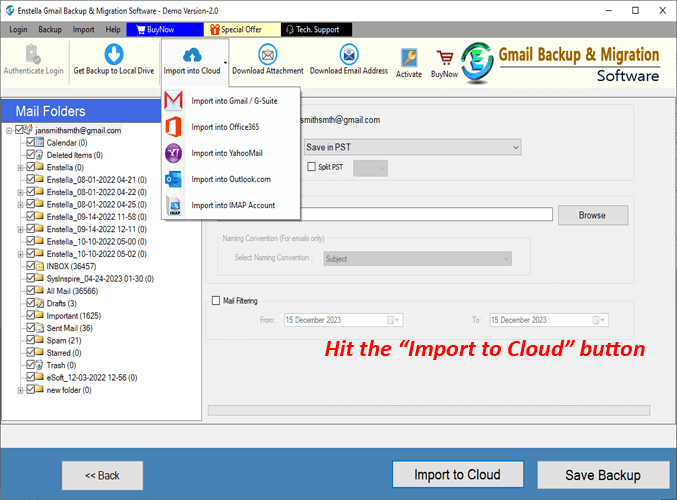Click the BuyNow shopping cart icon
Image resolution: width=677 pixels, height=500 pixels.
445,58
